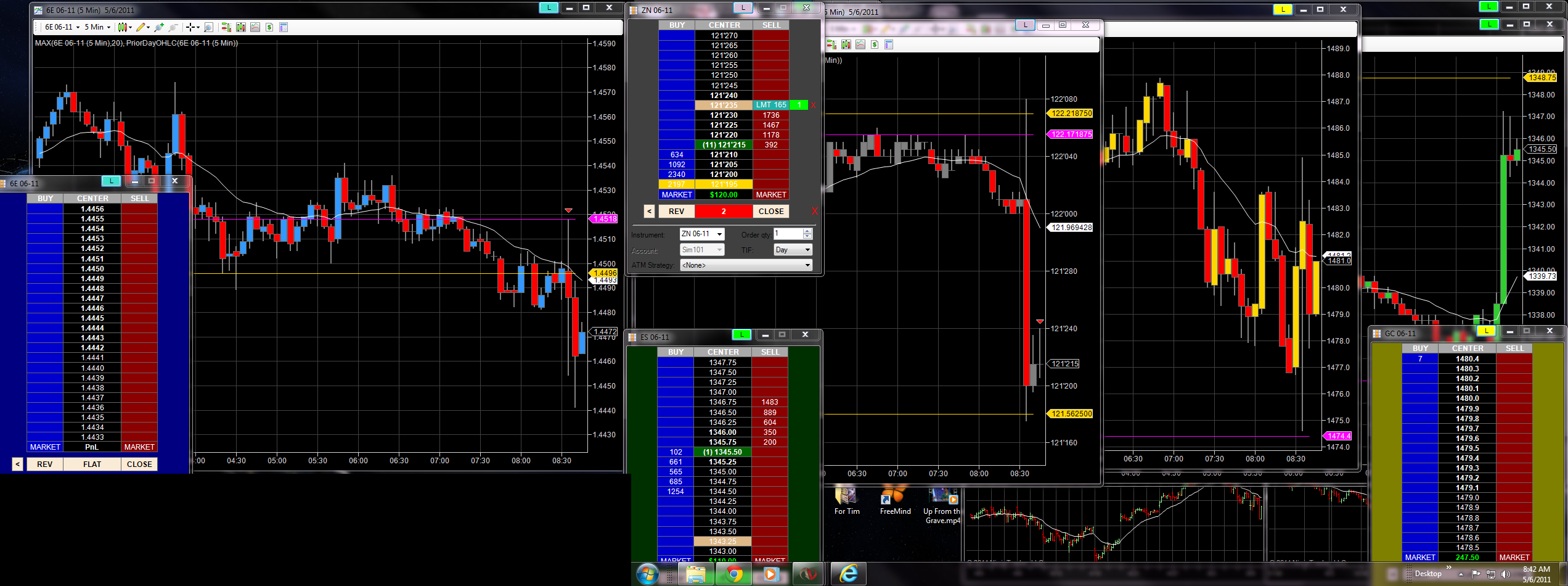Launch Google Chrome from the taskbar
The width and height of the screenshot is (1568, 586).
pos(733,574)
